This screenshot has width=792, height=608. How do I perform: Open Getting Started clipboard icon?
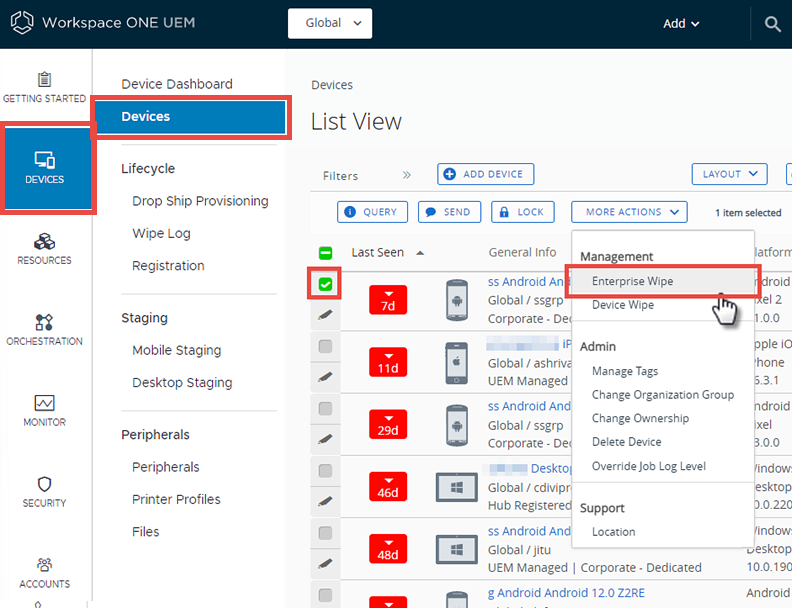(x=44, y=79)
